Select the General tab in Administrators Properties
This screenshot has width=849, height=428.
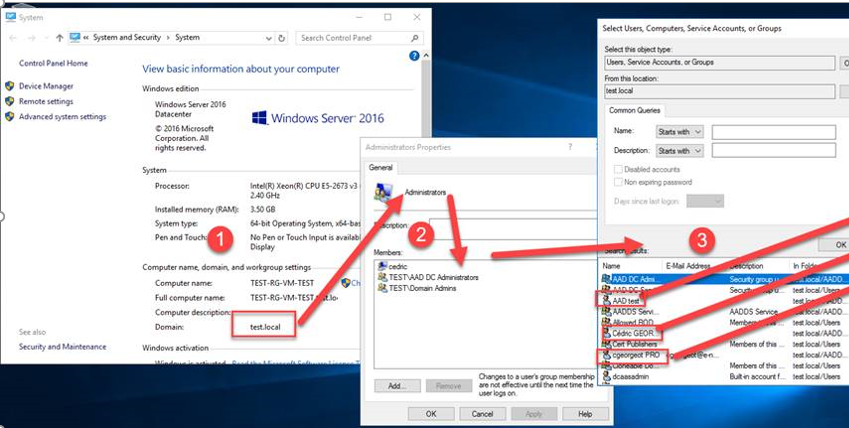(x=381, y=167)
